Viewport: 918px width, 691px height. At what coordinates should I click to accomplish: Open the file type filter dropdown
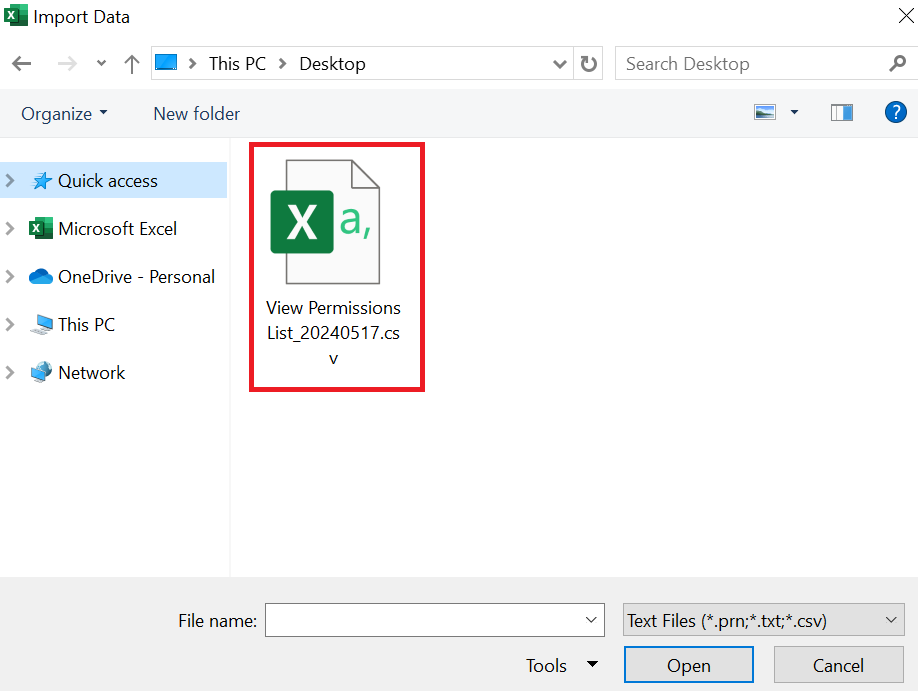click(763, 621)
